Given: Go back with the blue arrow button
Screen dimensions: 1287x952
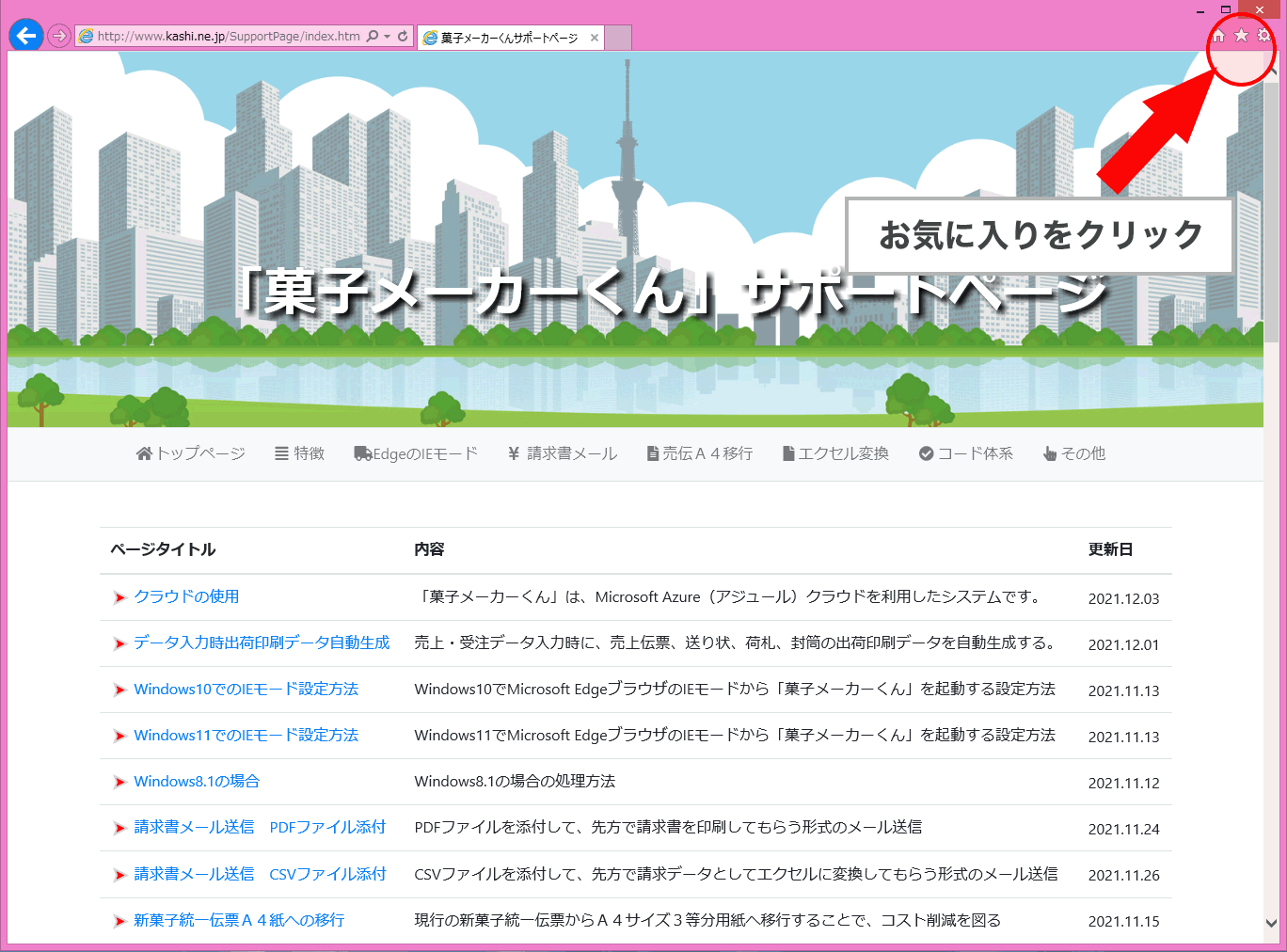Looking at the screenshot, I should pos(25,36).
